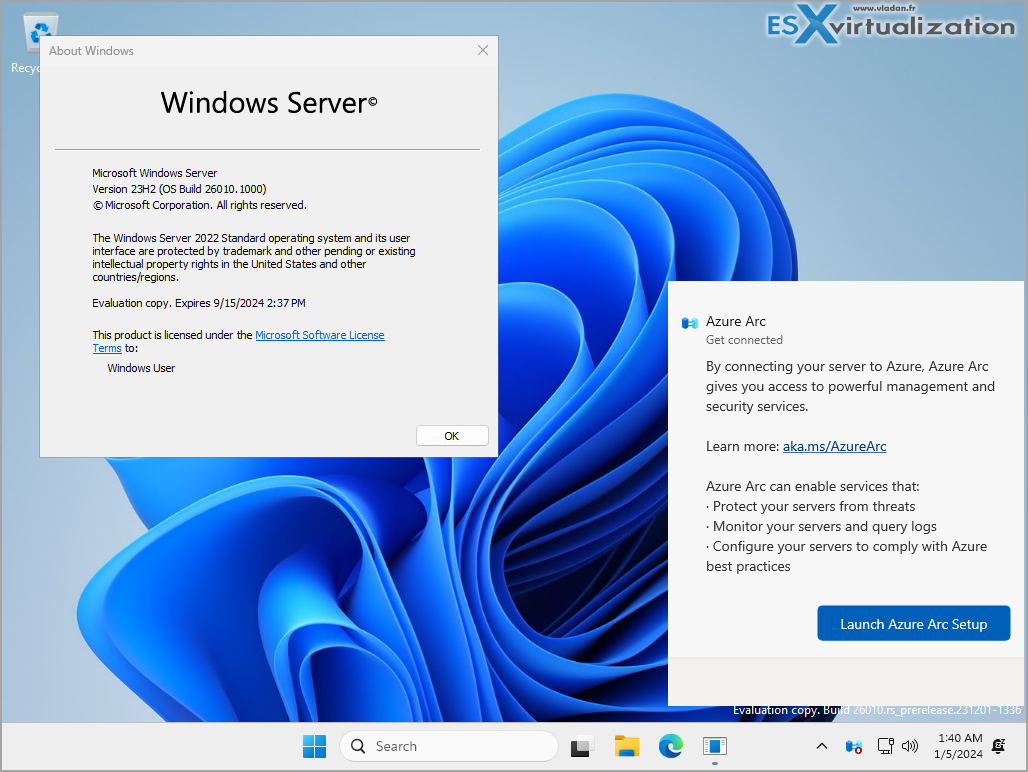Open the network status tray icon
Screen dimensions: 1028x772
(885, 746)
